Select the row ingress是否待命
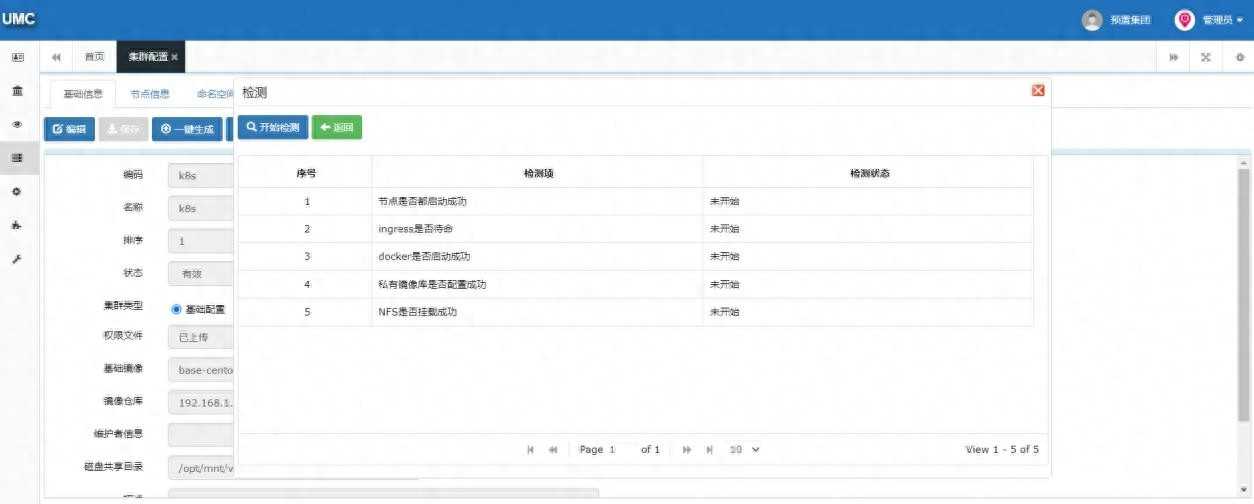This screenshot has width=1254, height=504. (636, 229)
